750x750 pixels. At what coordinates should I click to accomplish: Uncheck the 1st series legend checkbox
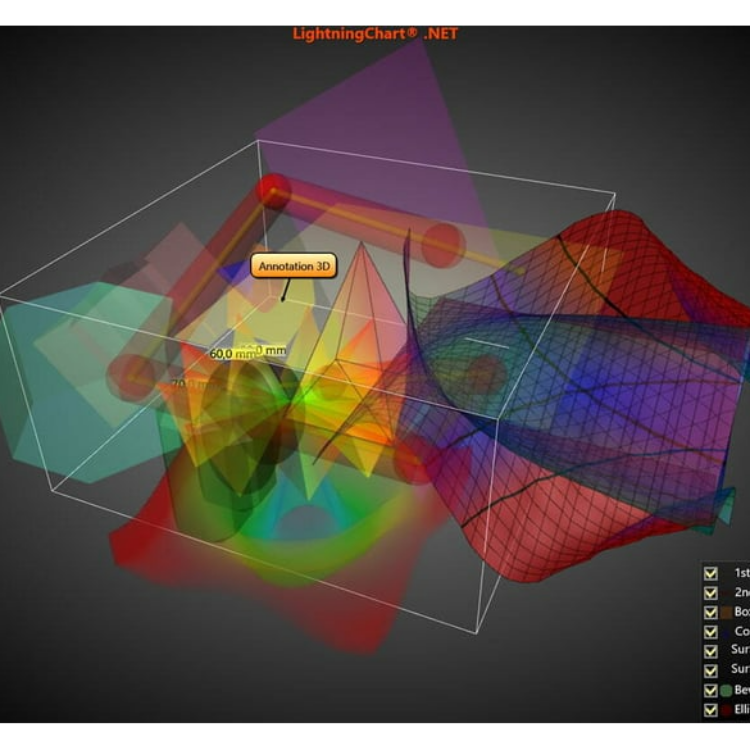[711, 573]
